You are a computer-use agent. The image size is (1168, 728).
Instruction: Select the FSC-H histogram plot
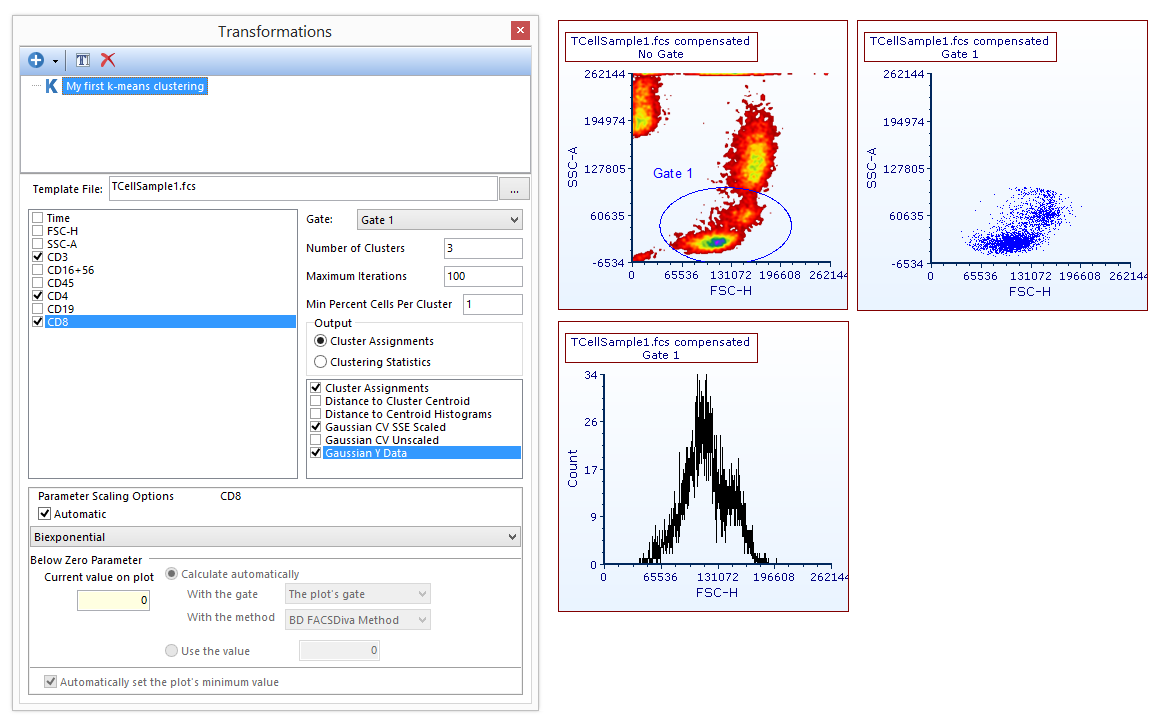tap(705, 470)
